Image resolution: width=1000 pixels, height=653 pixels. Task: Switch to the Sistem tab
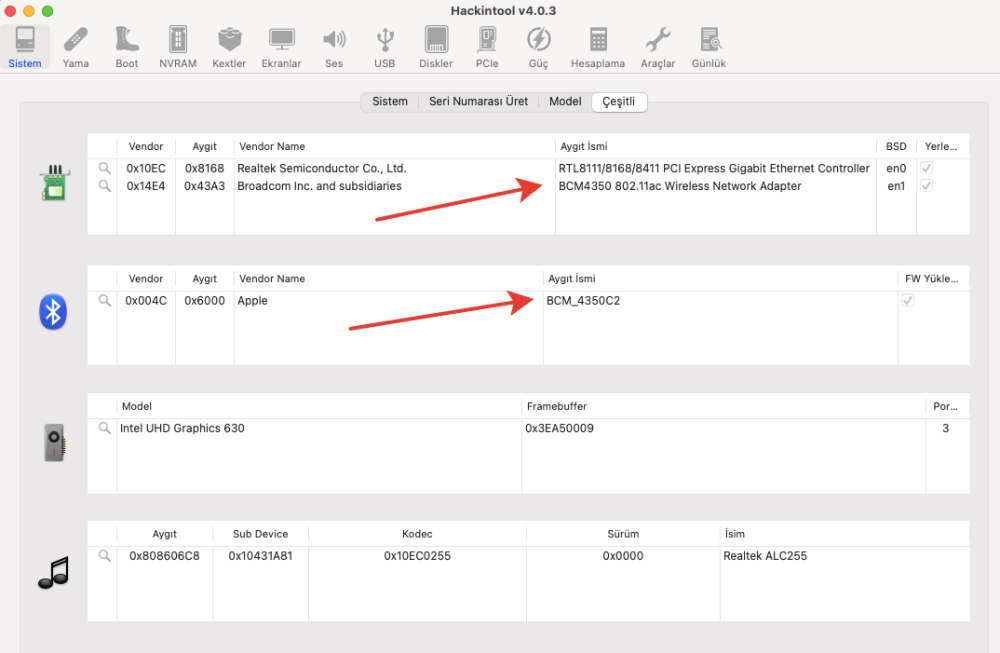pyautogui.click(x=390, y=101)
